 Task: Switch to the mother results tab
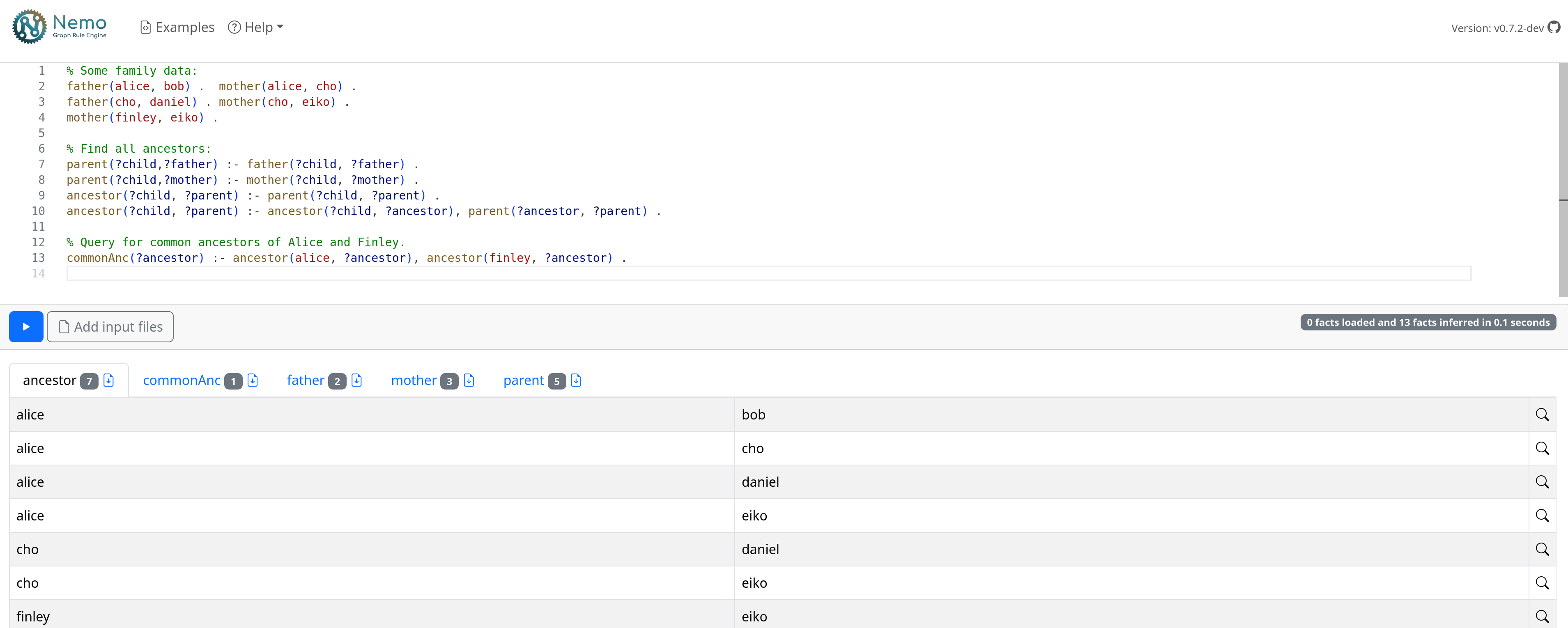414,380
